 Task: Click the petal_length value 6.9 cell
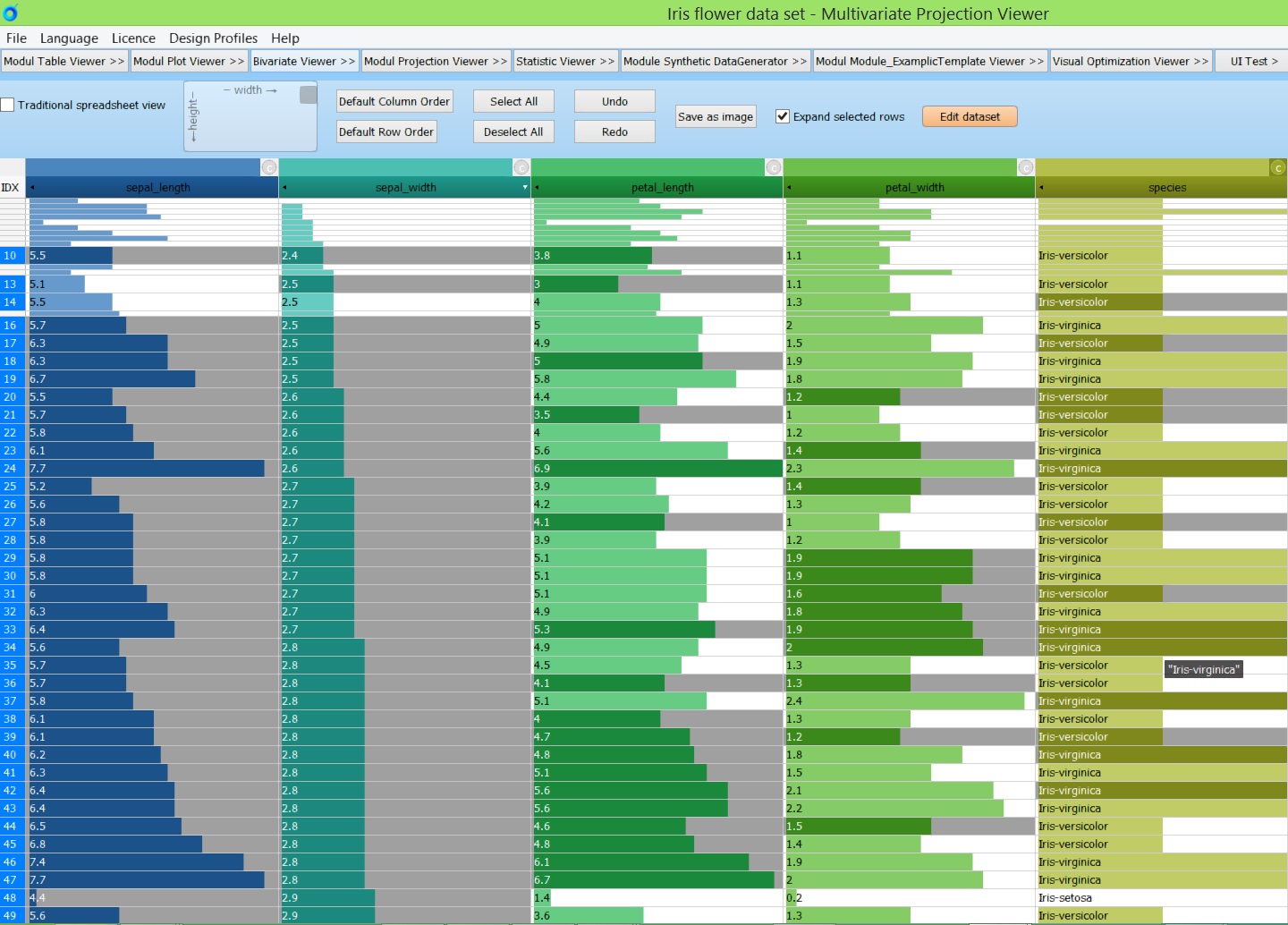pyautogui.click(x=657, y=469)
